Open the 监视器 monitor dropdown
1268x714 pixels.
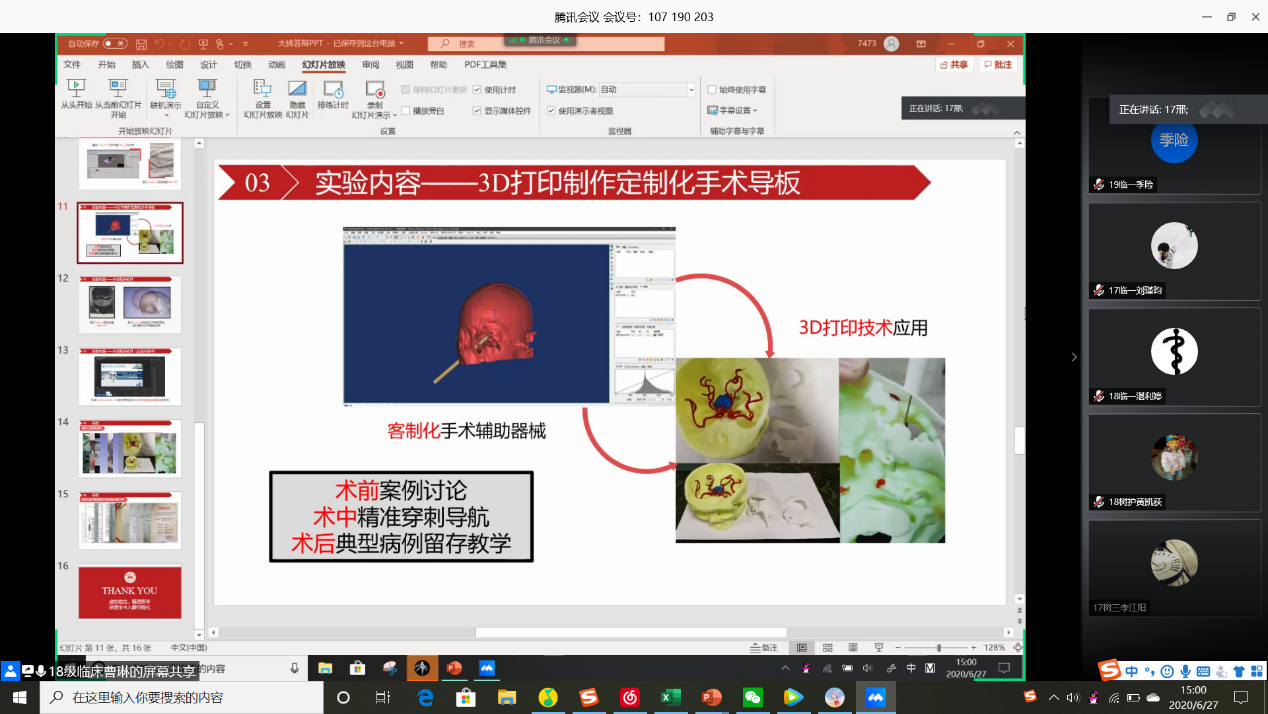(691, 90)
